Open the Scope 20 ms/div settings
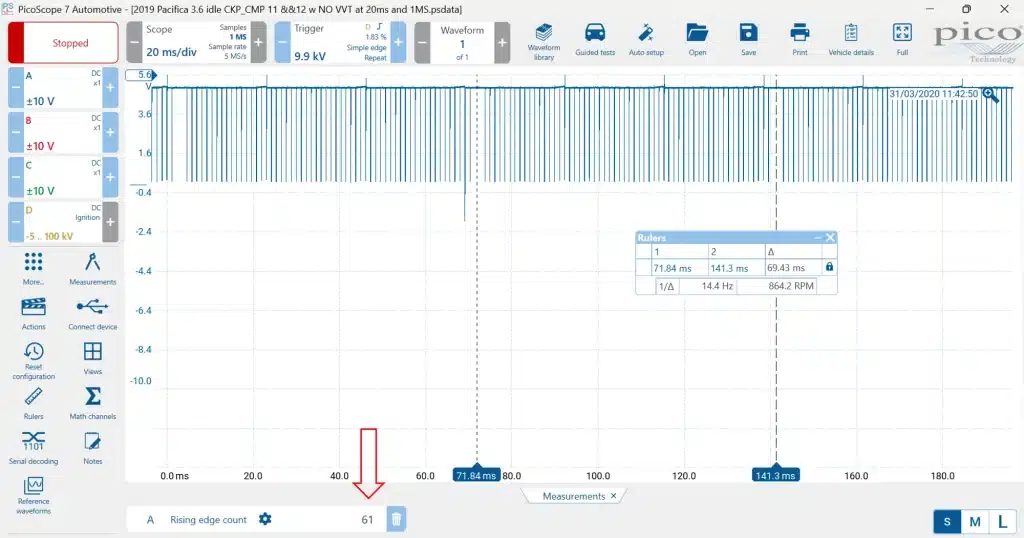The image size is (1024, 538). pyautogui.click(x=197, y=42)
